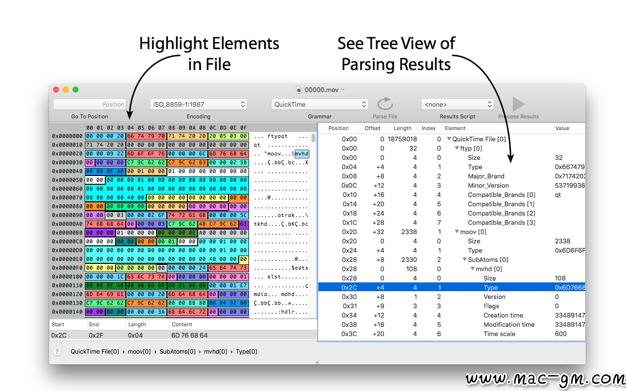Select the Compatible_Brands [2] row

[x=452, y=213]
